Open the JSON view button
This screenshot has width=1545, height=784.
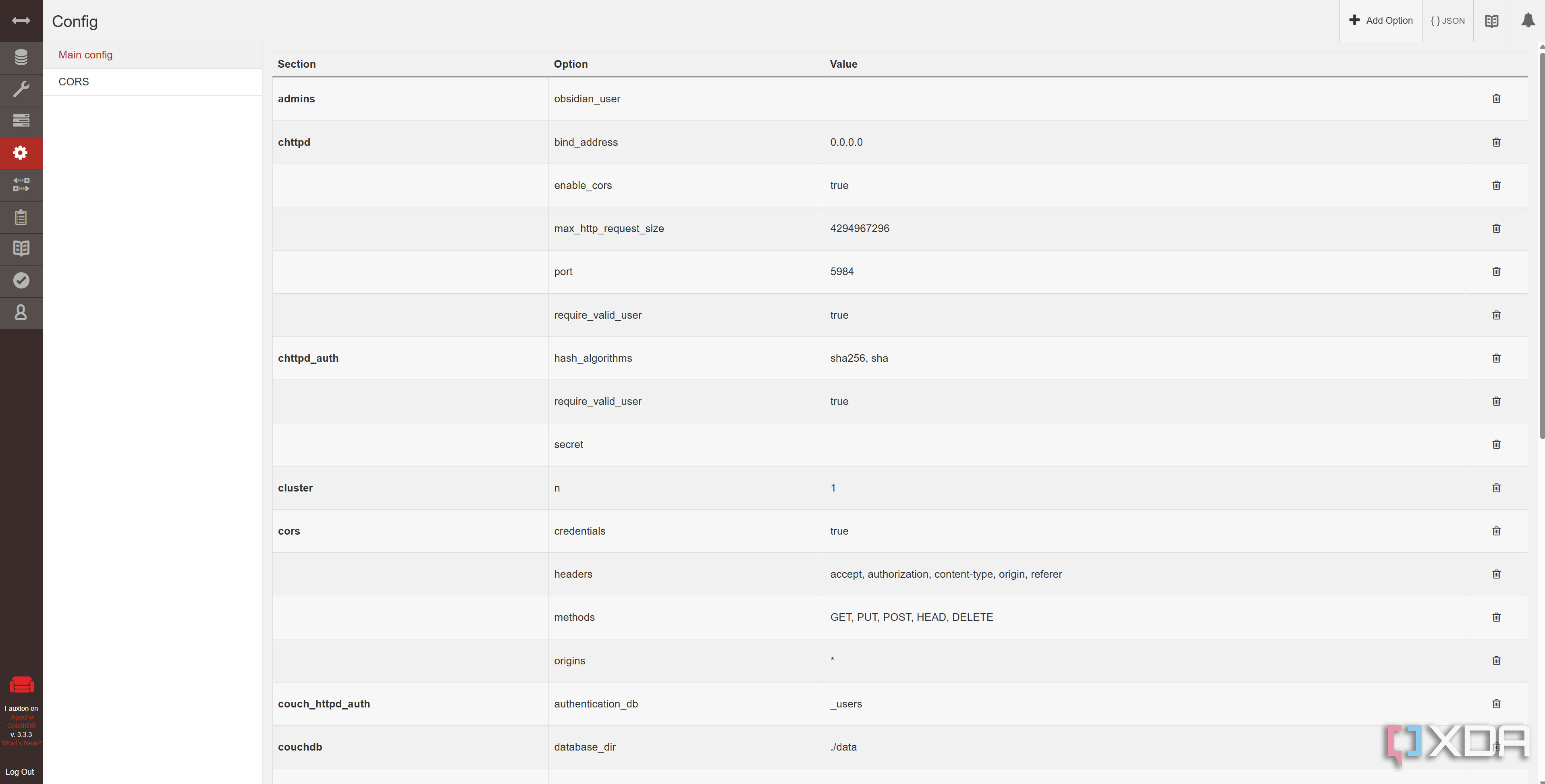pos(1447,21)
